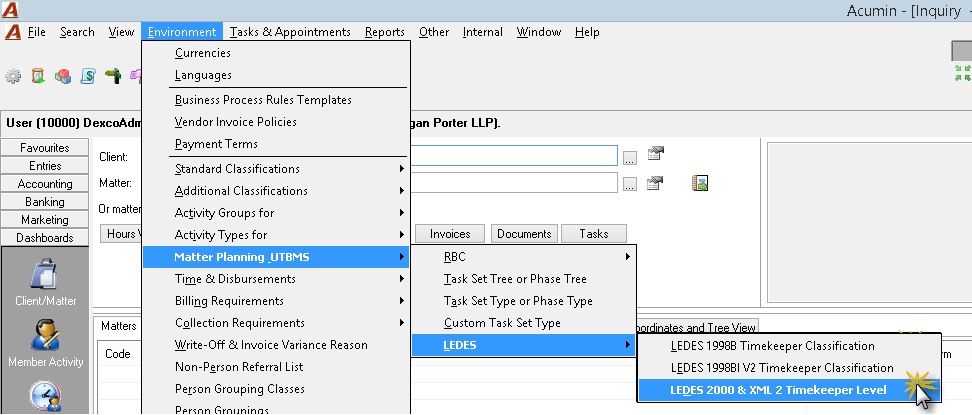Open Favourites sidebar section

click(45, 148)
